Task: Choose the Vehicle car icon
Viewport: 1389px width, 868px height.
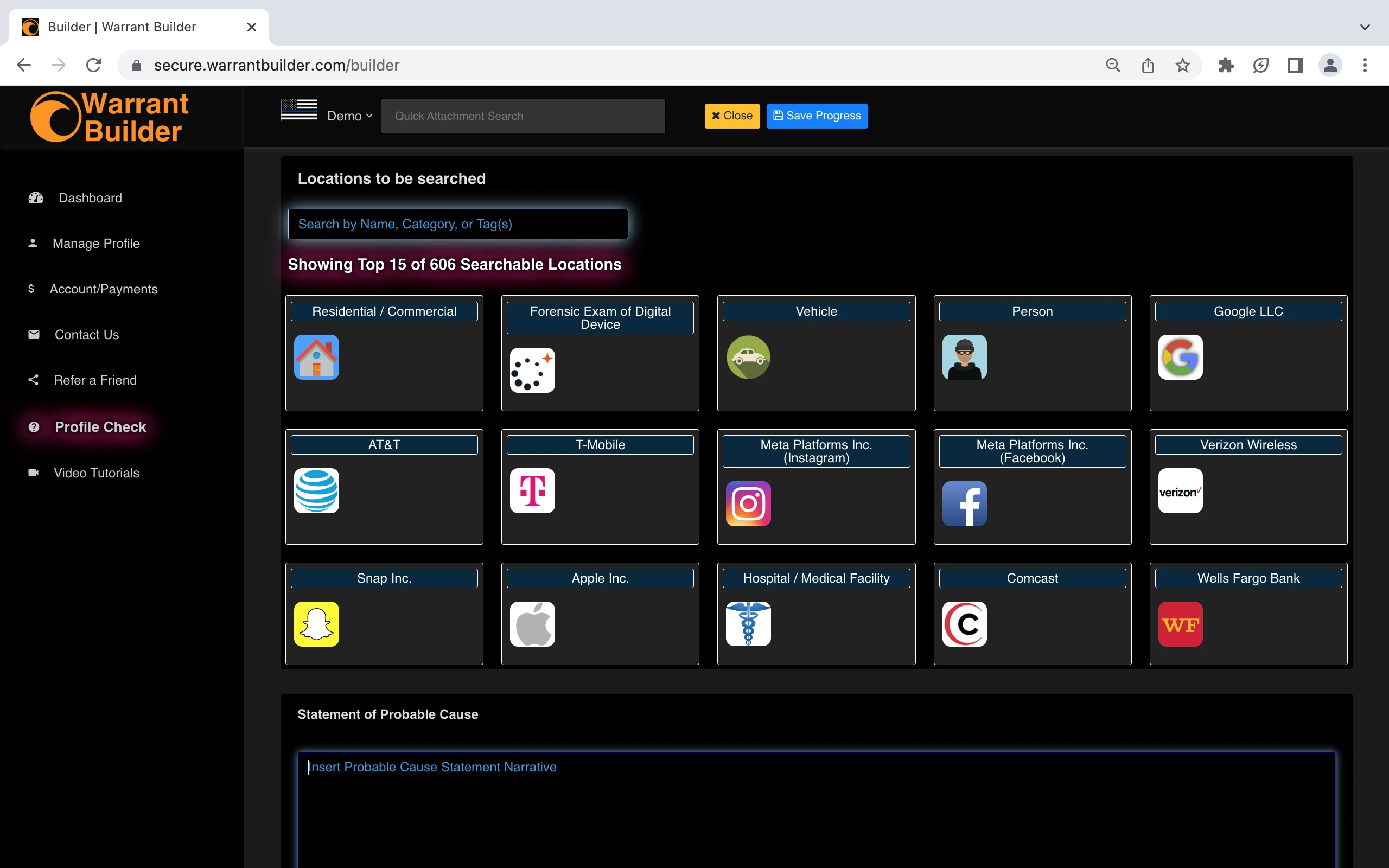Action: click(x=748, y=357)
